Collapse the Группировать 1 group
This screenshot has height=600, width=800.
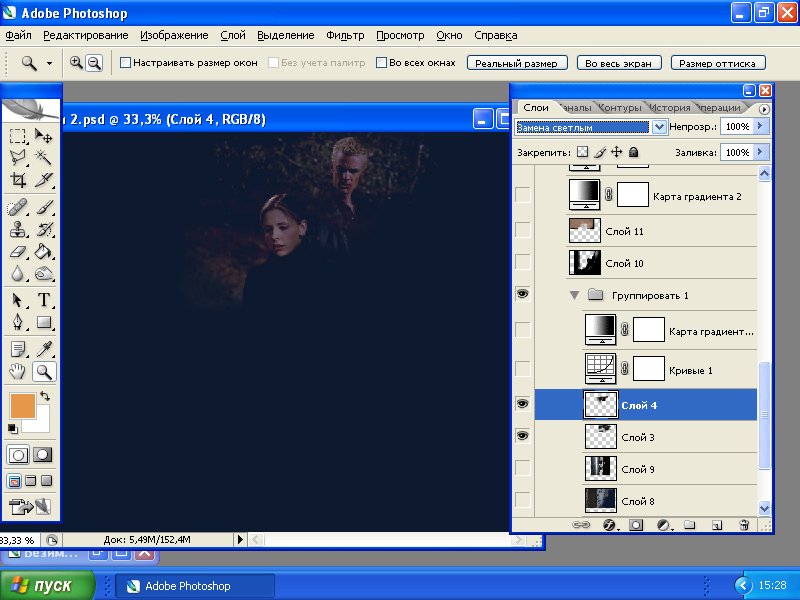tap(575, 296)
